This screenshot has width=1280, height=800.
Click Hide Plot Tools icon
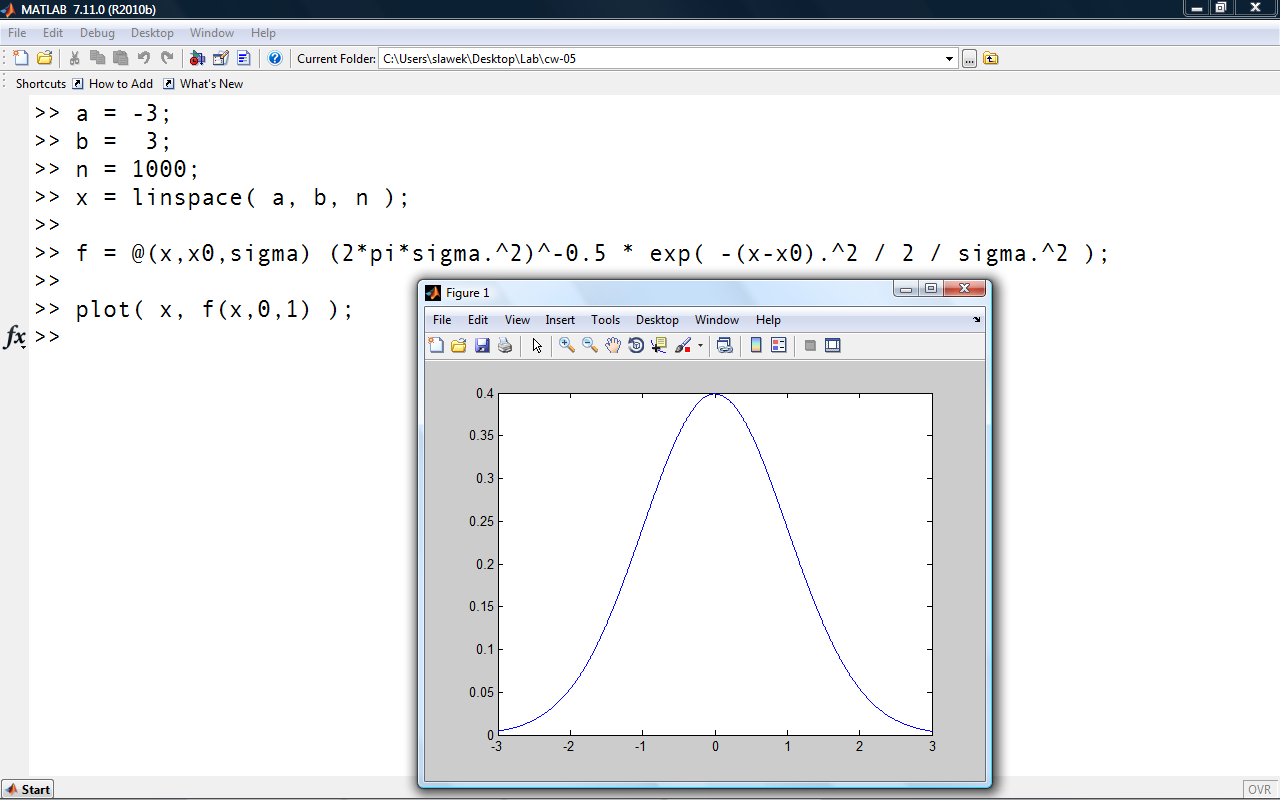810,346
